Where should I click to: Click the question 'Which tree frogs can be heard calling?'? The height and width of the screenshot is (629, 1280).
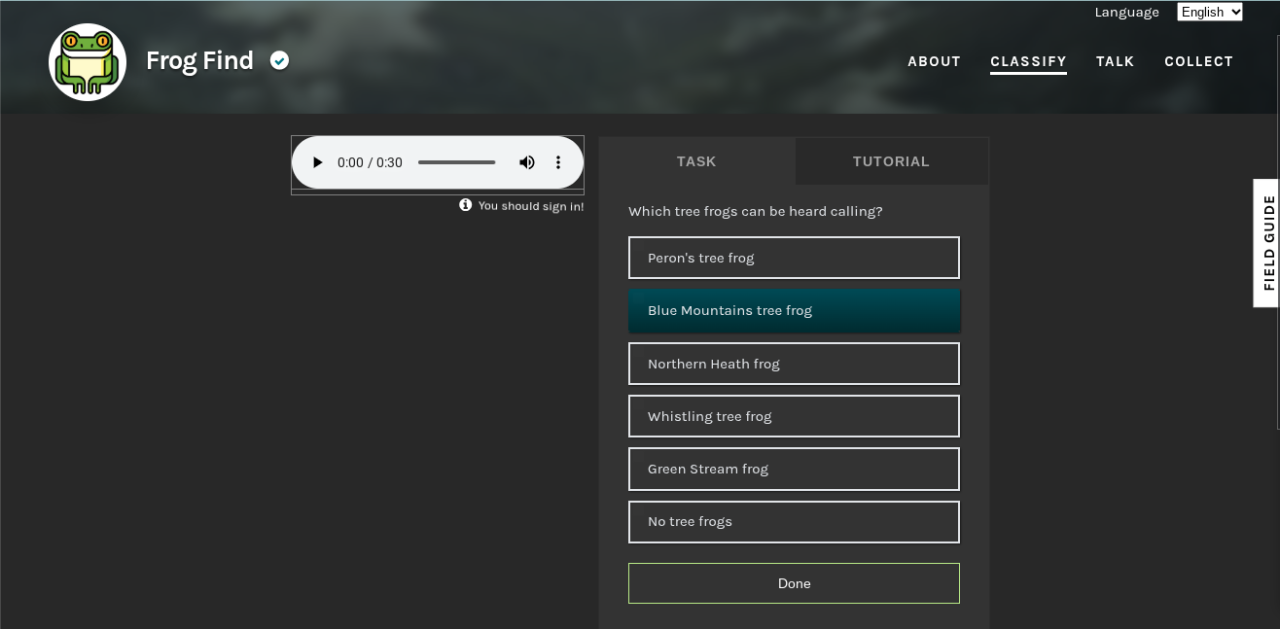click(755, 212)
